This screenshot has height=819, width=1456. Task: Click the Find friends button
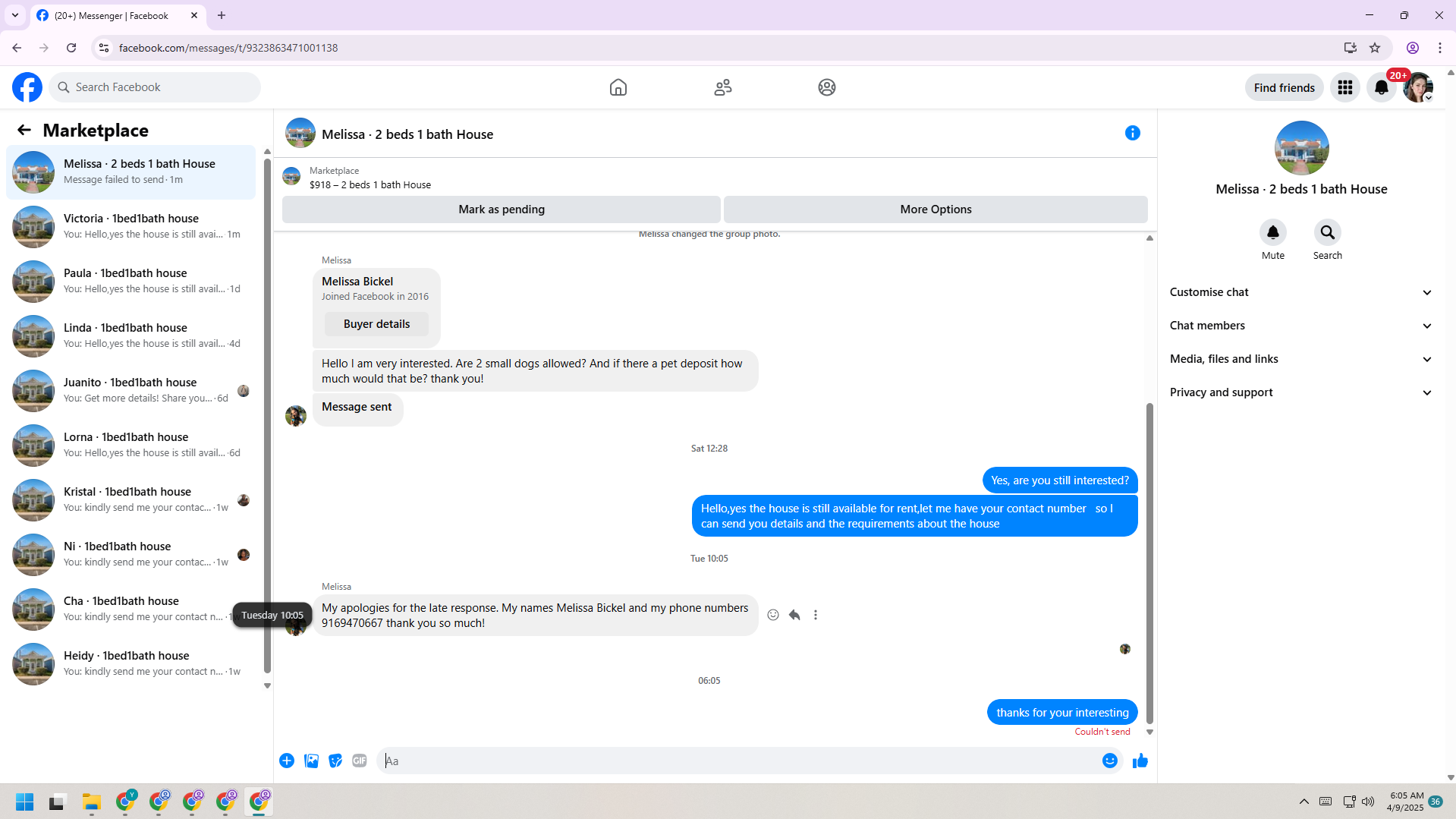[1285, 87]
